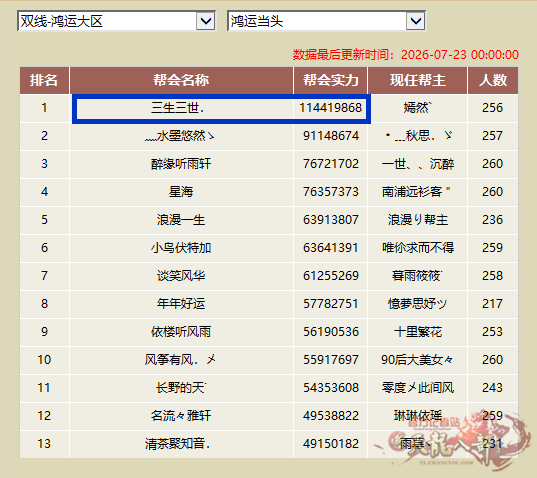Select guild name 年年好运
537x478 pixels.
coord(181,304)
